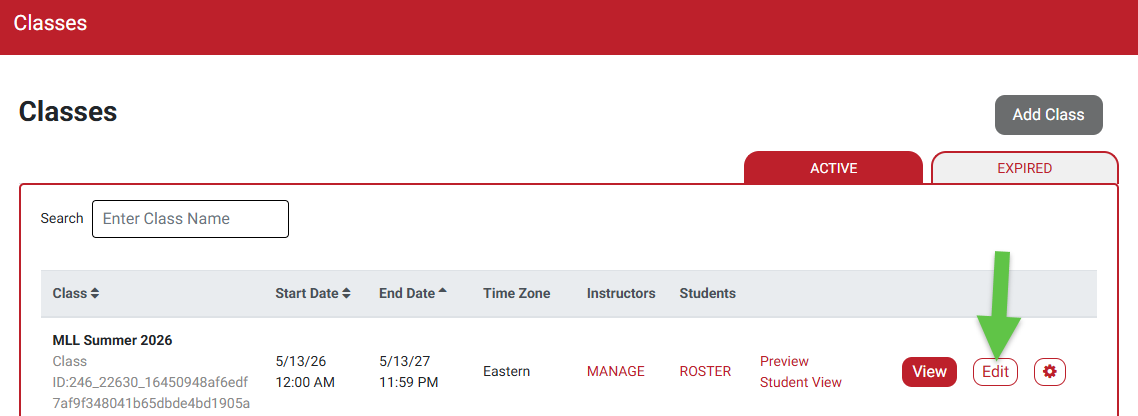
Task: Click the End Date column header text
Action: point(406,293)
